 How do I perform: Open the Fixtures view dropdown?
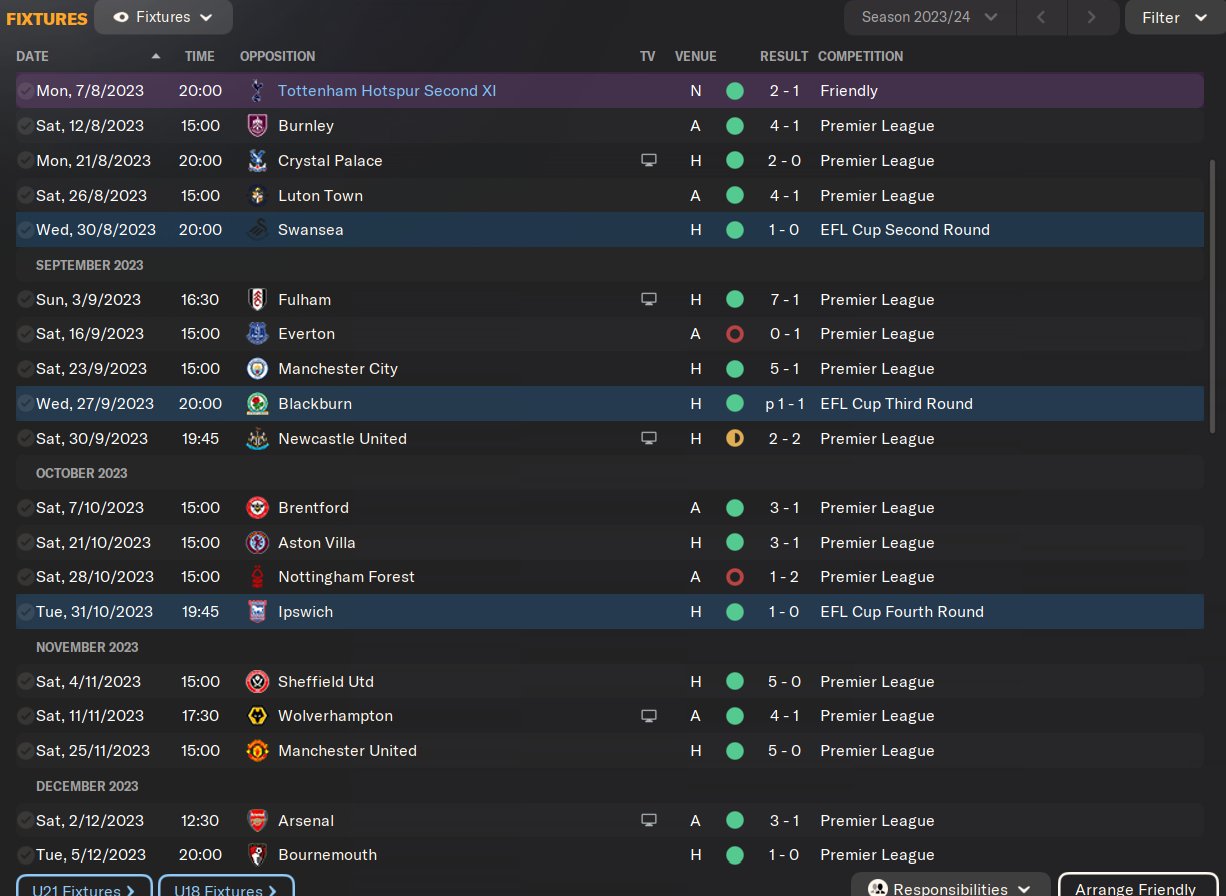point(164,17)
